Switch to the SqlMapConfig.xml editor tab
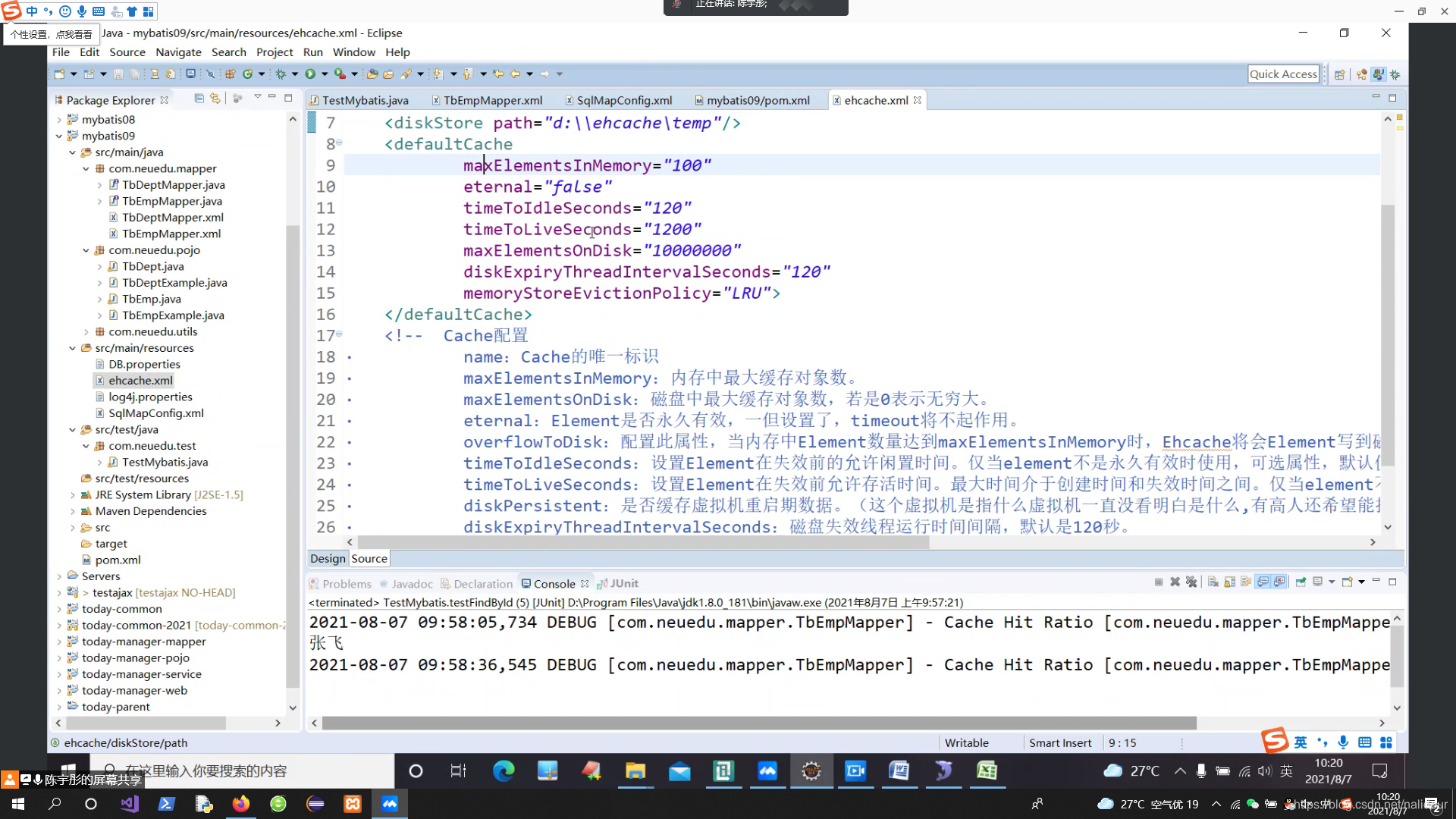The width and height of the screenshot is (1456, 819). tap(623, 100)
